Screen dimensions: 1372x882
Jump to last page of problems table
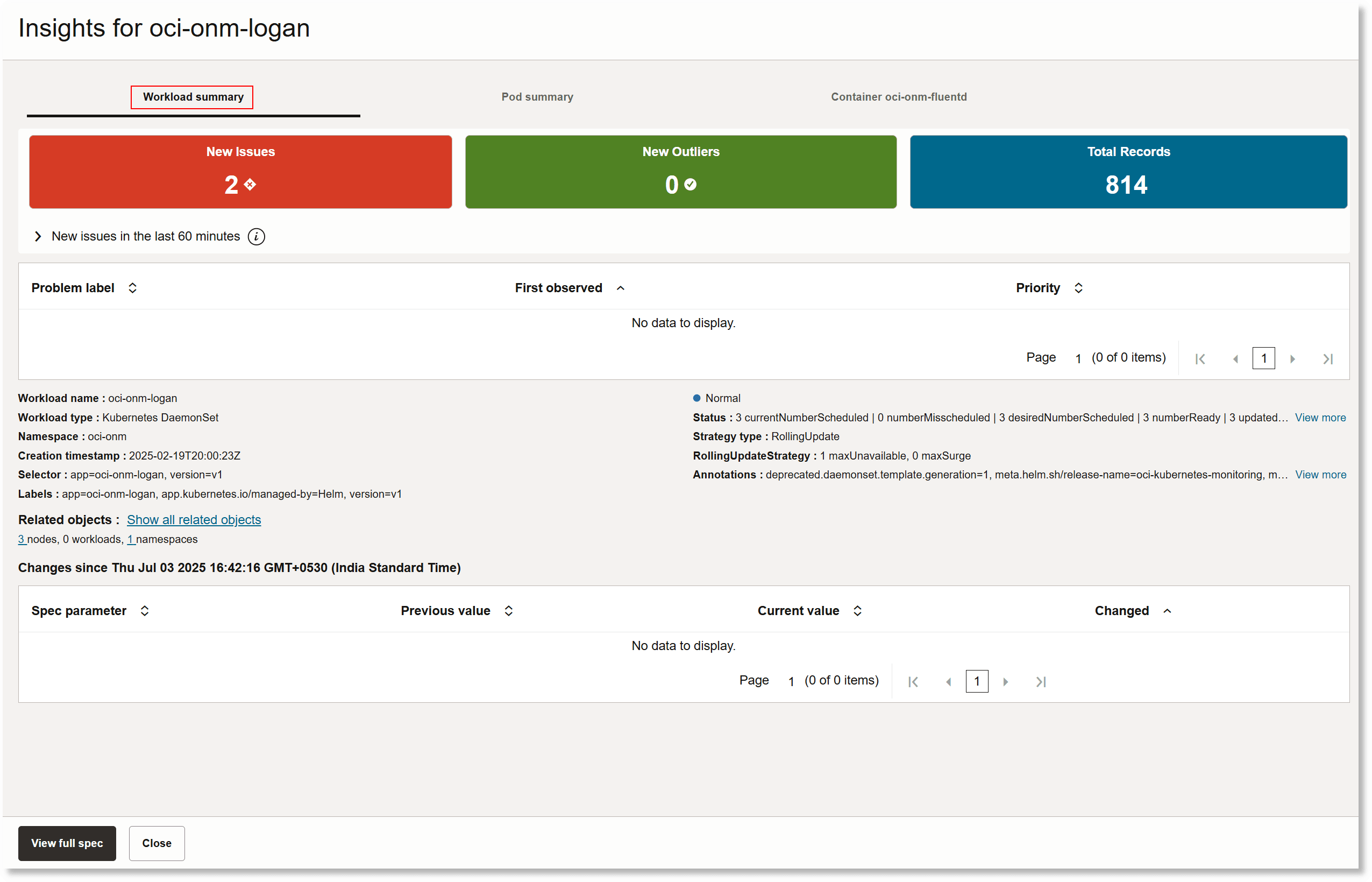click(1328, 358)
